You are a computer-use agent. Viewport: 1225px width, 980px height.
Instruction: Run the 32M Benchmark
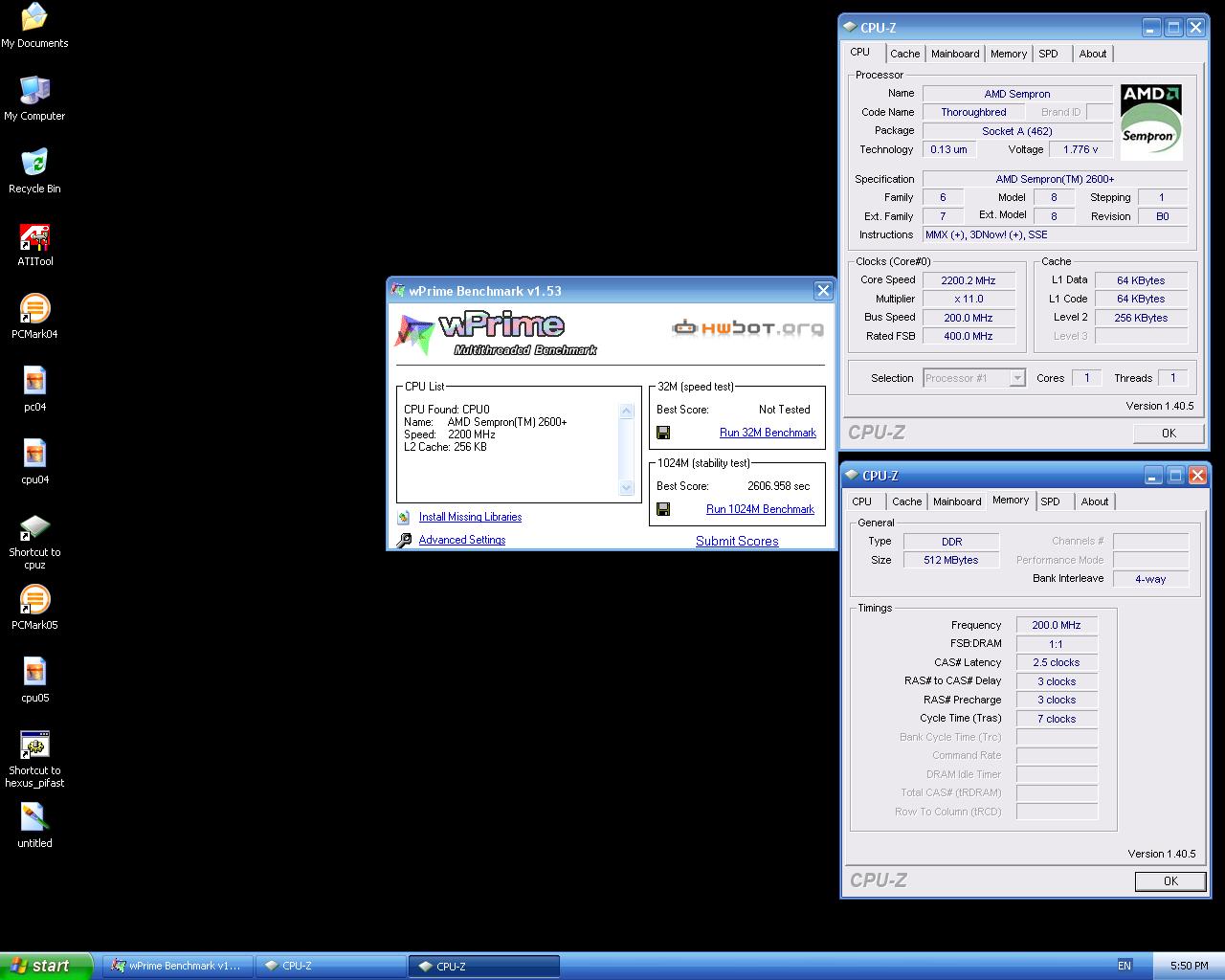pos(768,433)
